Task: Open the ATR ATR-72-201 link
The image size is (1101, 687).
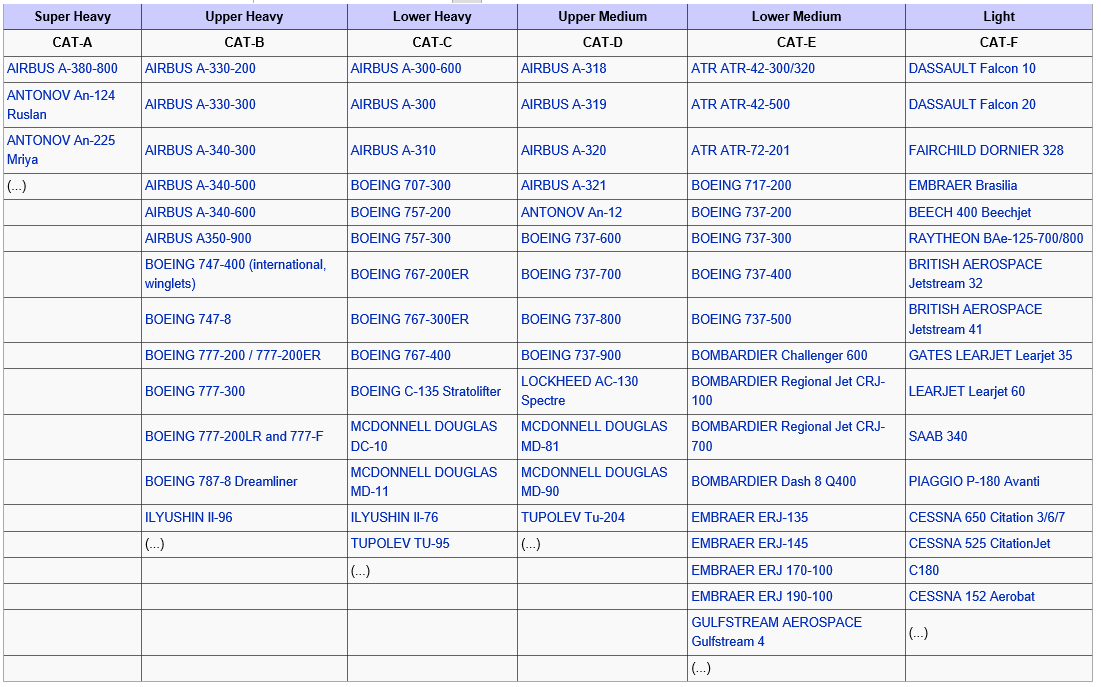Action: (x=741, y=150)
